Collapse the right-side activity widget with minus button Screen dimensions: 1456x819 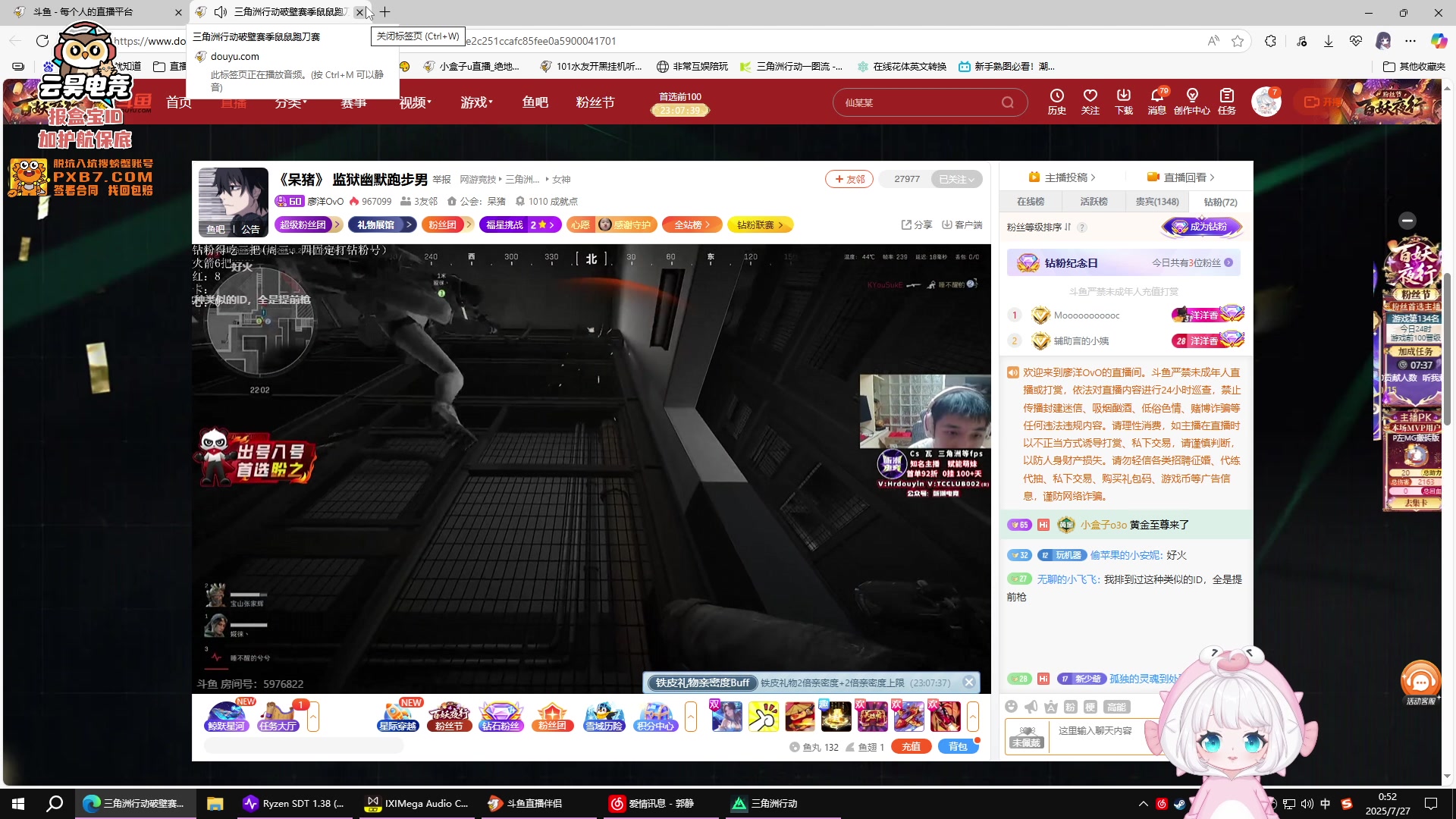coord(1407,221)
